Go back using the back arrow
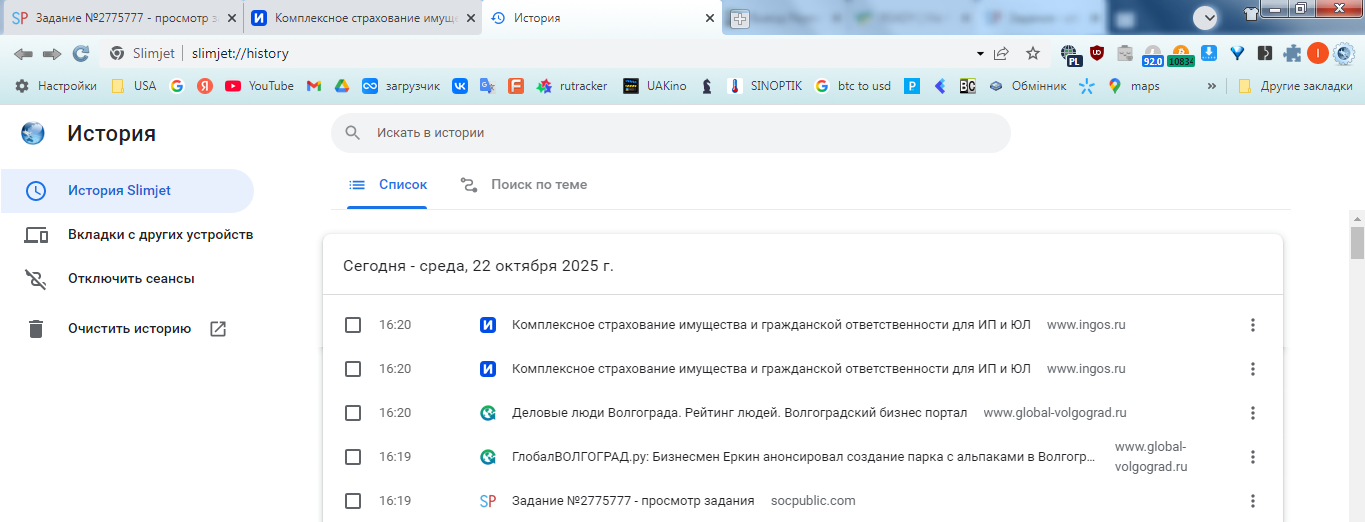The width and height of the screenshot is (1365, 522). tap(23, 53)
